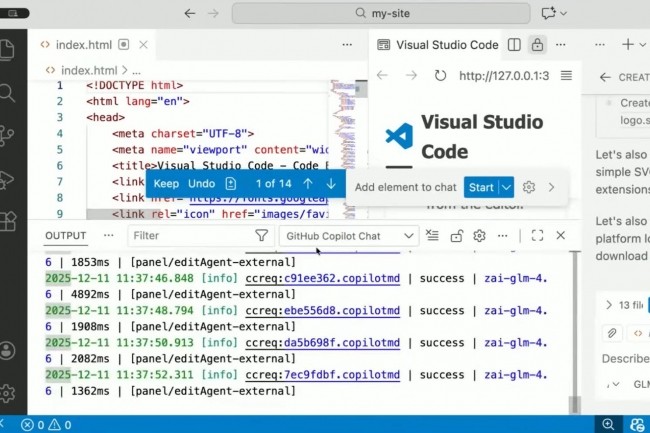
Task: Clear the output log
Action: 432,235
